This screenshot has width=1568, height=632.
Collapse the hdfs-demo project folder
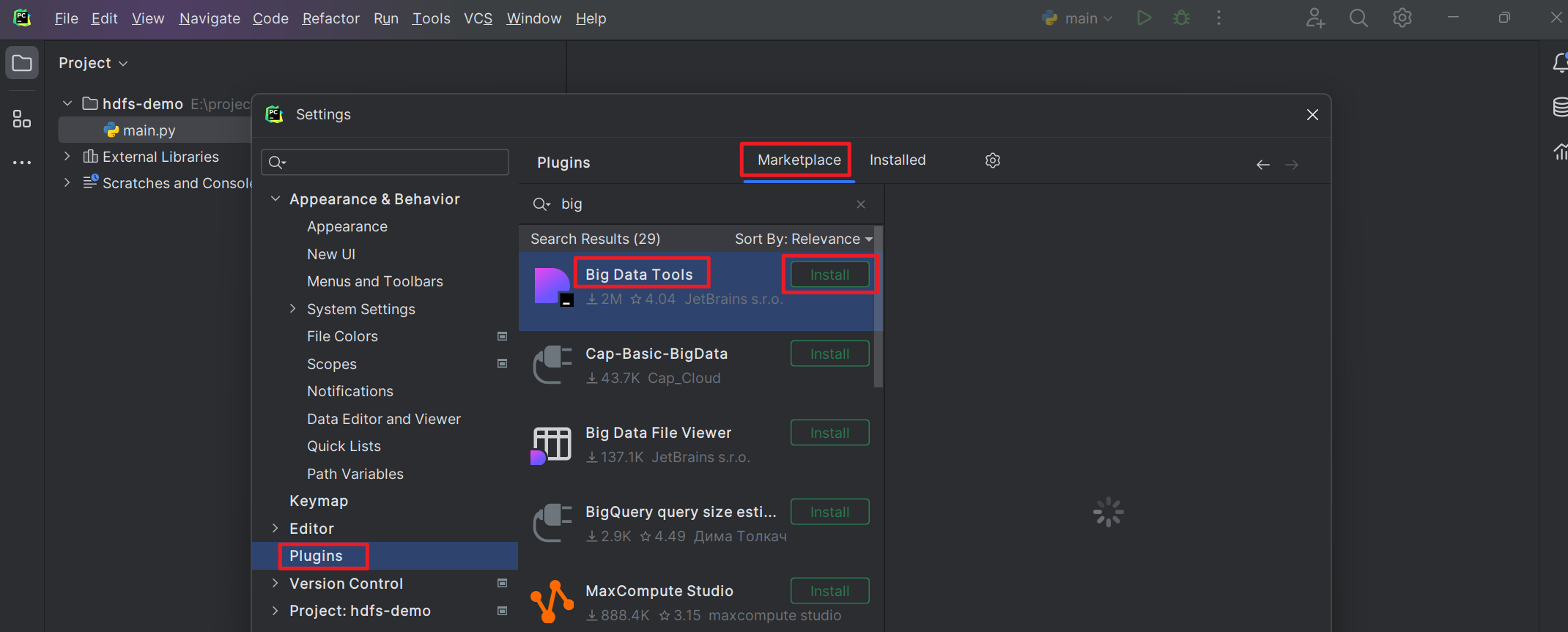67,103
